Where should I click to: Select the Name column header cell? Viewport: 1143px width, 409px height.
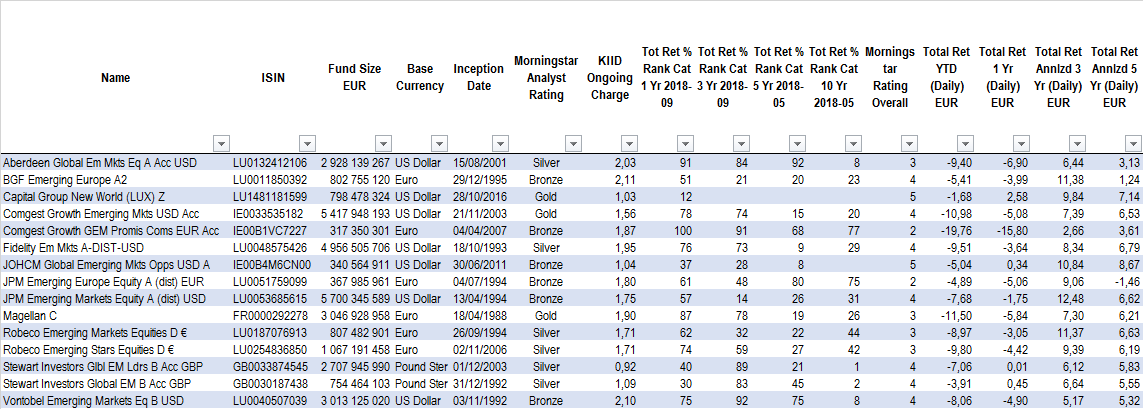(x=116, y=76)
